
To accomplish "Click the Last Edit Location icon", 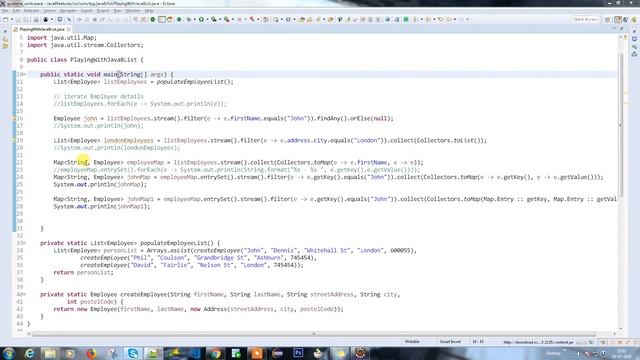I will [x=440, y=19].
